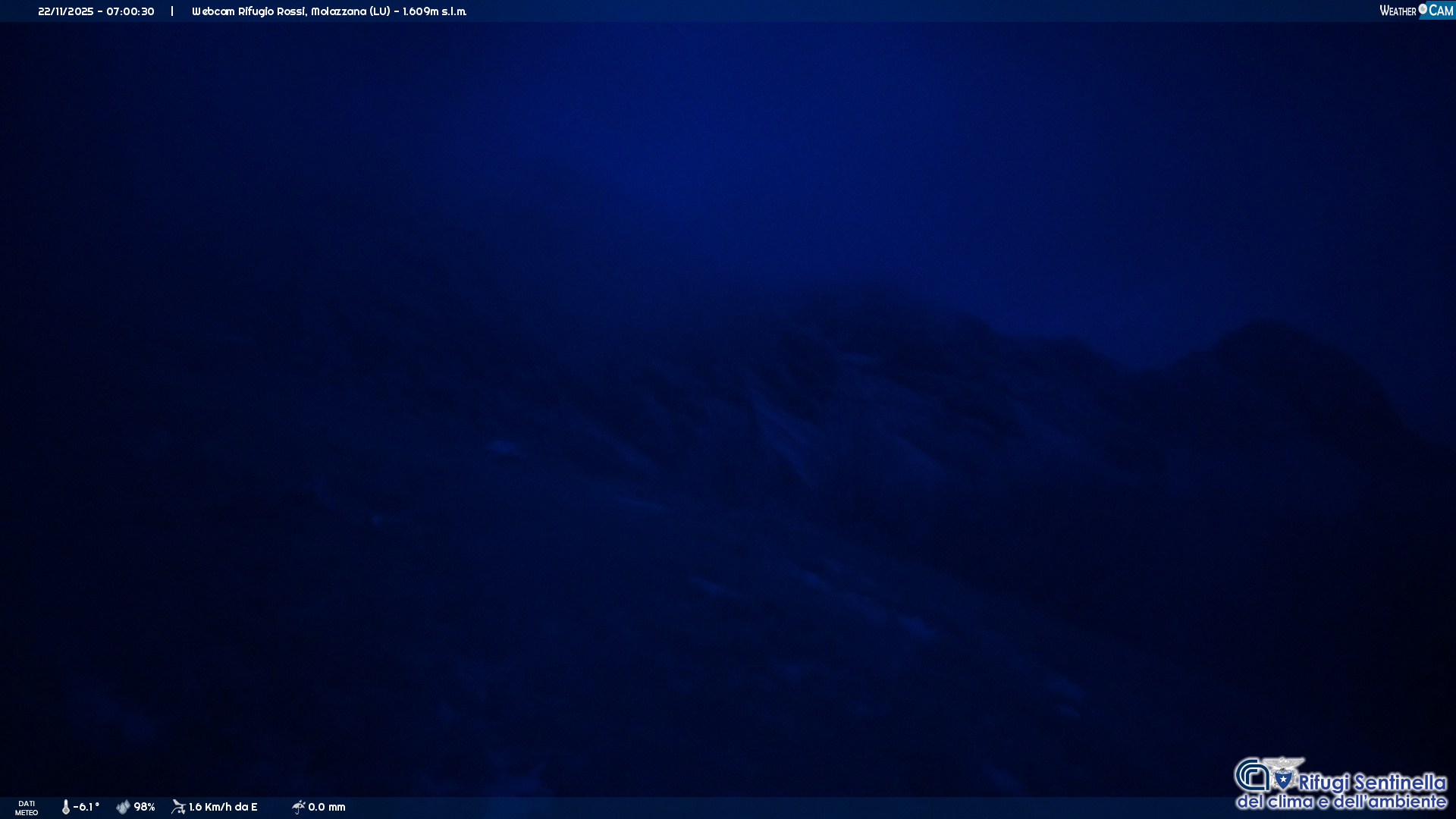This screenshot has height=819, width=1456.
Task: Click the 1.6 Km/h da E wind reading
Action: [223, 807]
